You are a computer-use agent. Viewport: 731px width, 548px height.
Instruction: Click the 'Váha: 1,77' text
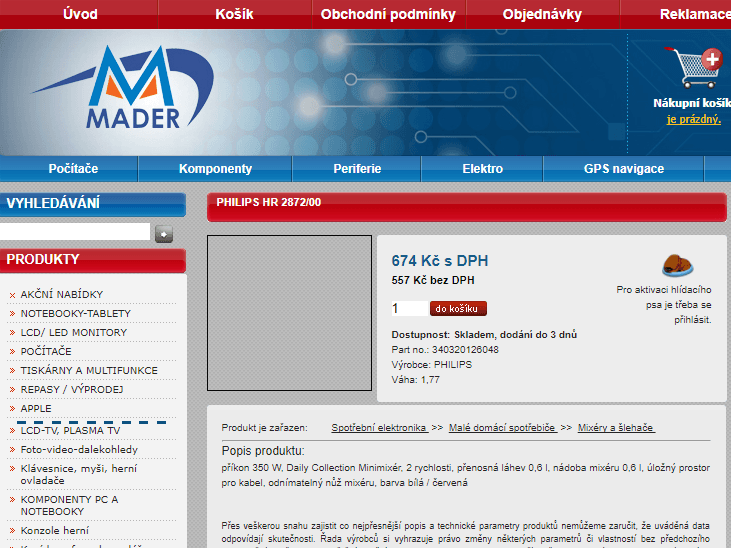coord(415,380)
